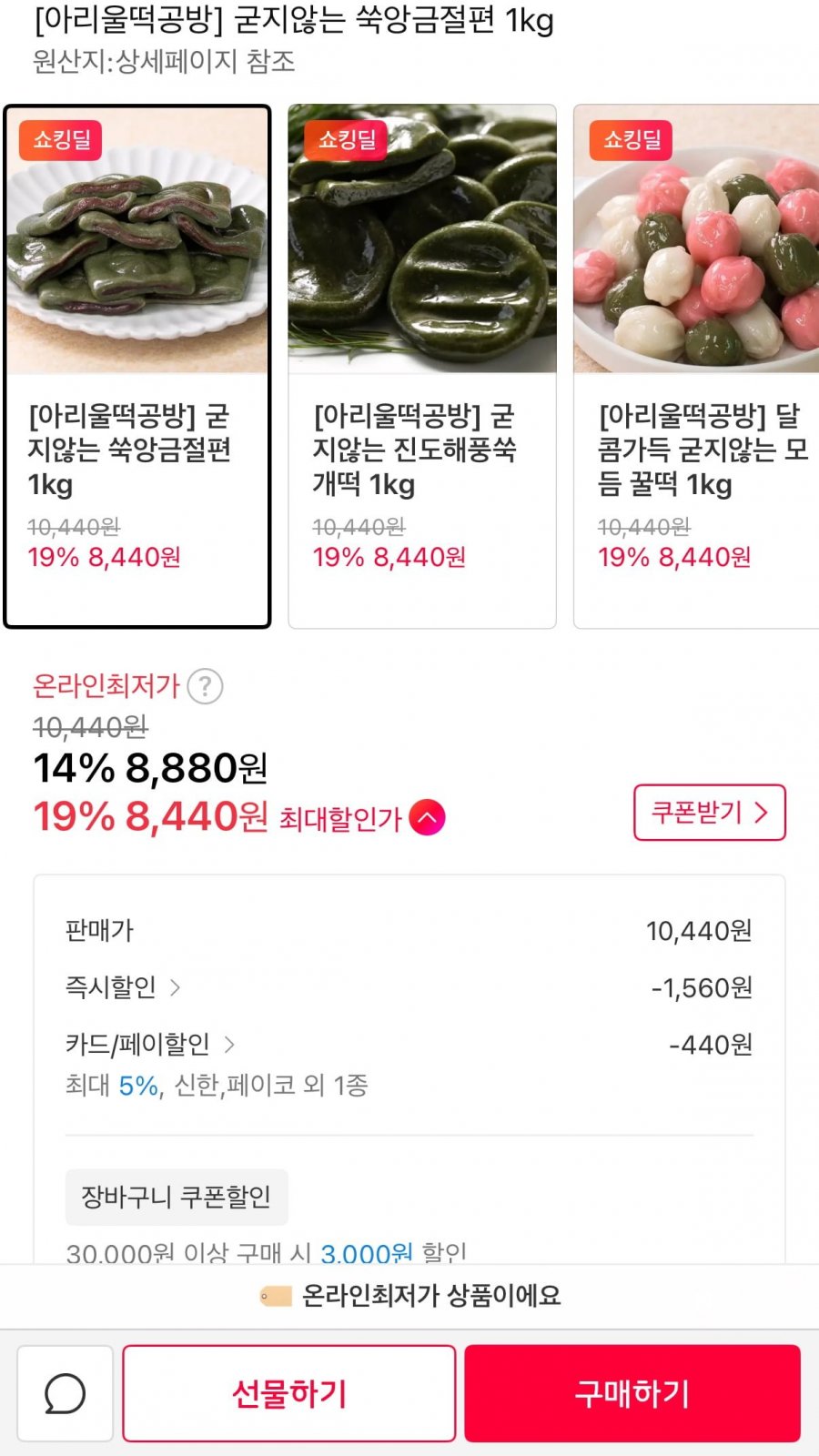Select the 모듬 꿀떡 1kg product image
Image resolution: width=819 pixels, height=1456 pixels.
697,240
